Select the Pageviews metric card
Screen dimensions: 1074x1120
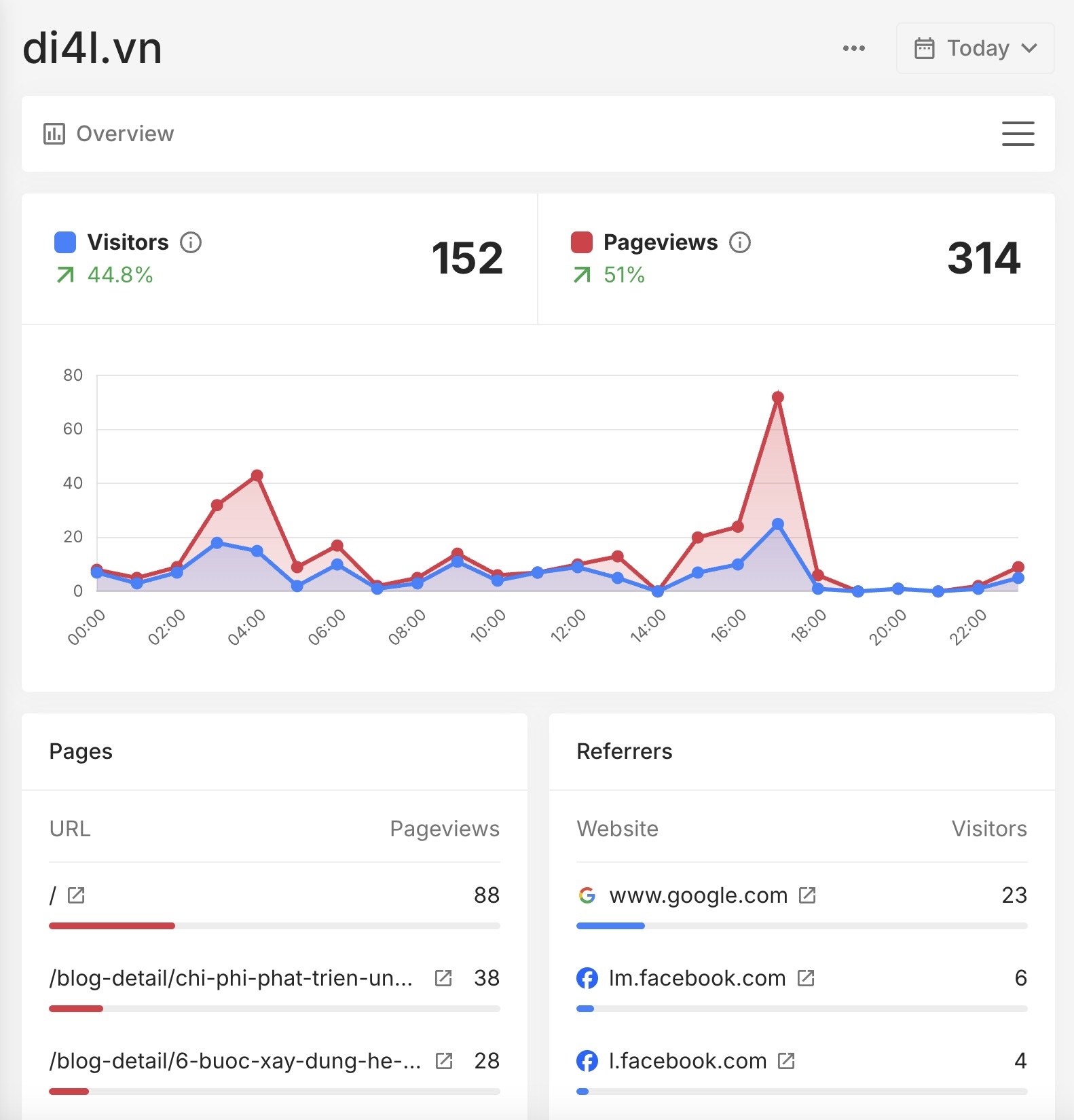(796, 259)
